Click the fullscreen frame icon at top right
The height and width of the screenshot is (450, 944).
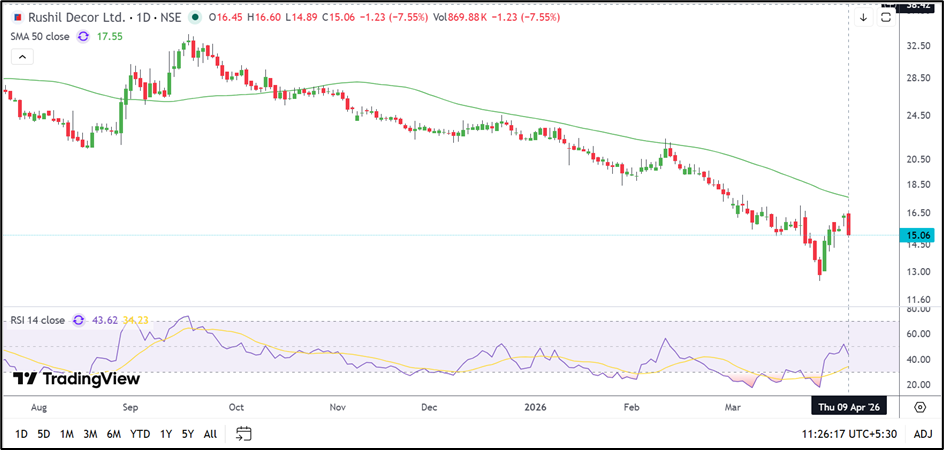click(886, 17)
